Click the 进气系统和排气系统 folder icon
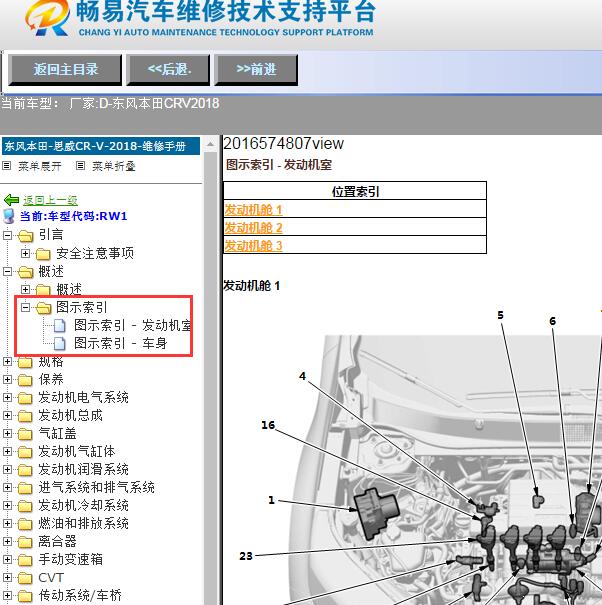The height and width of the screenshot is (605, 602). (x=25, y=488)
